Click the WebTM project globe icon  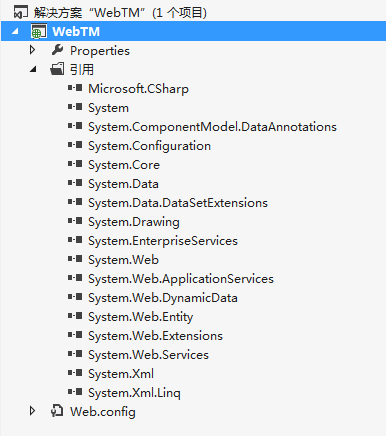(x=39, y=31)
